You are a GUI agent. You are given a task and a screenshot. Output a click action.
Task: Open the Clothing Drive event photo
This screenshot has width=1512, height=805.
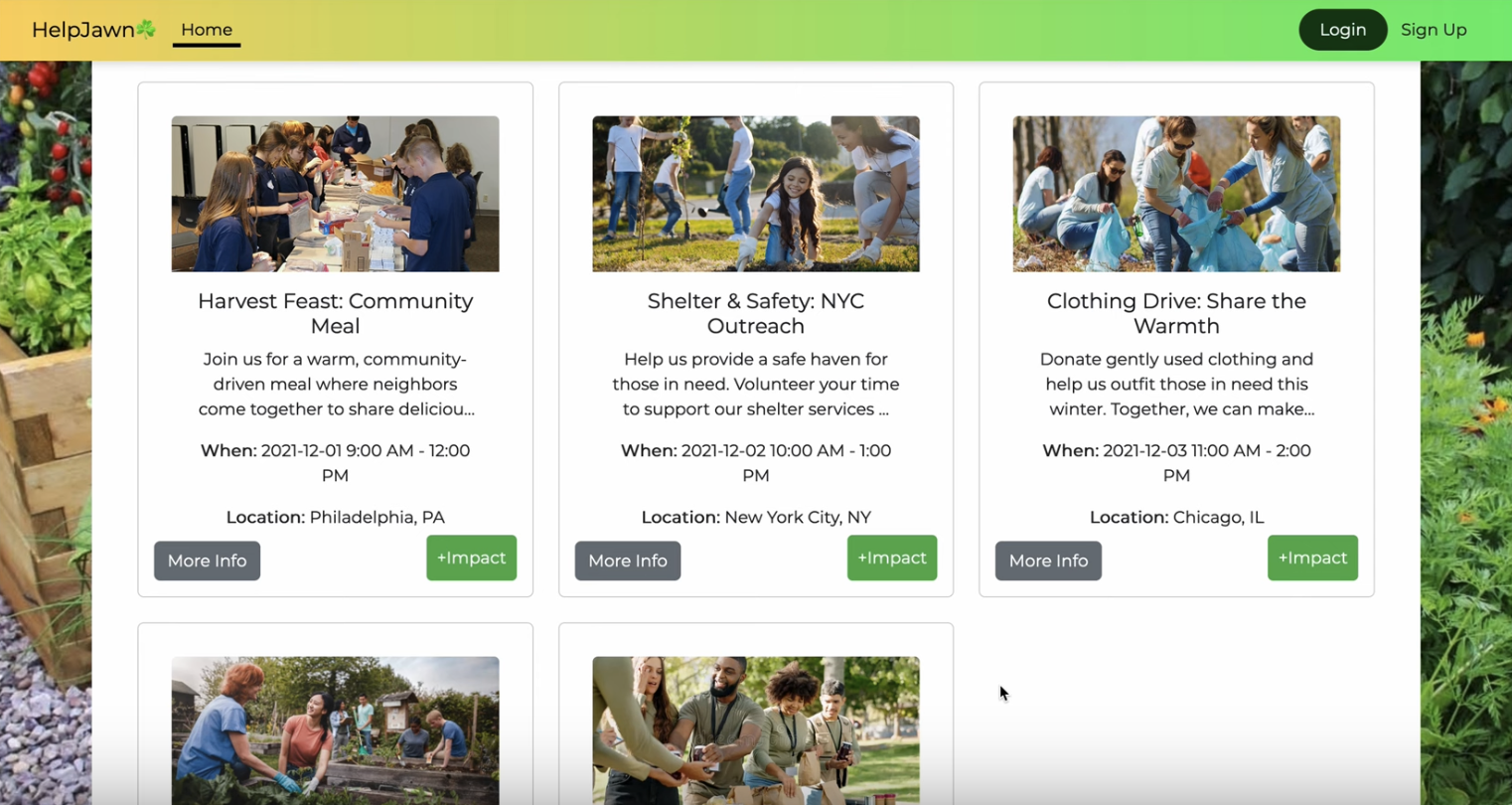pos(1176,194)
